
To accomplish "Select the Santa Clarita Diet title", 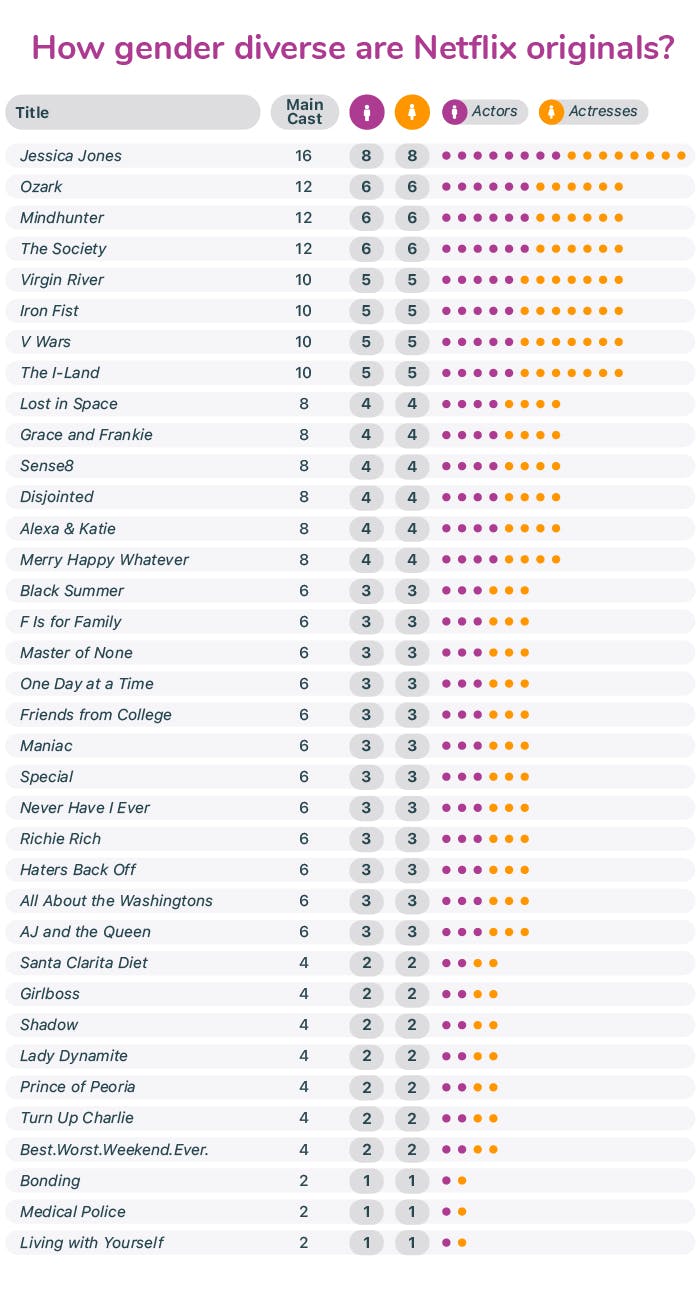I will pos(84,963).
